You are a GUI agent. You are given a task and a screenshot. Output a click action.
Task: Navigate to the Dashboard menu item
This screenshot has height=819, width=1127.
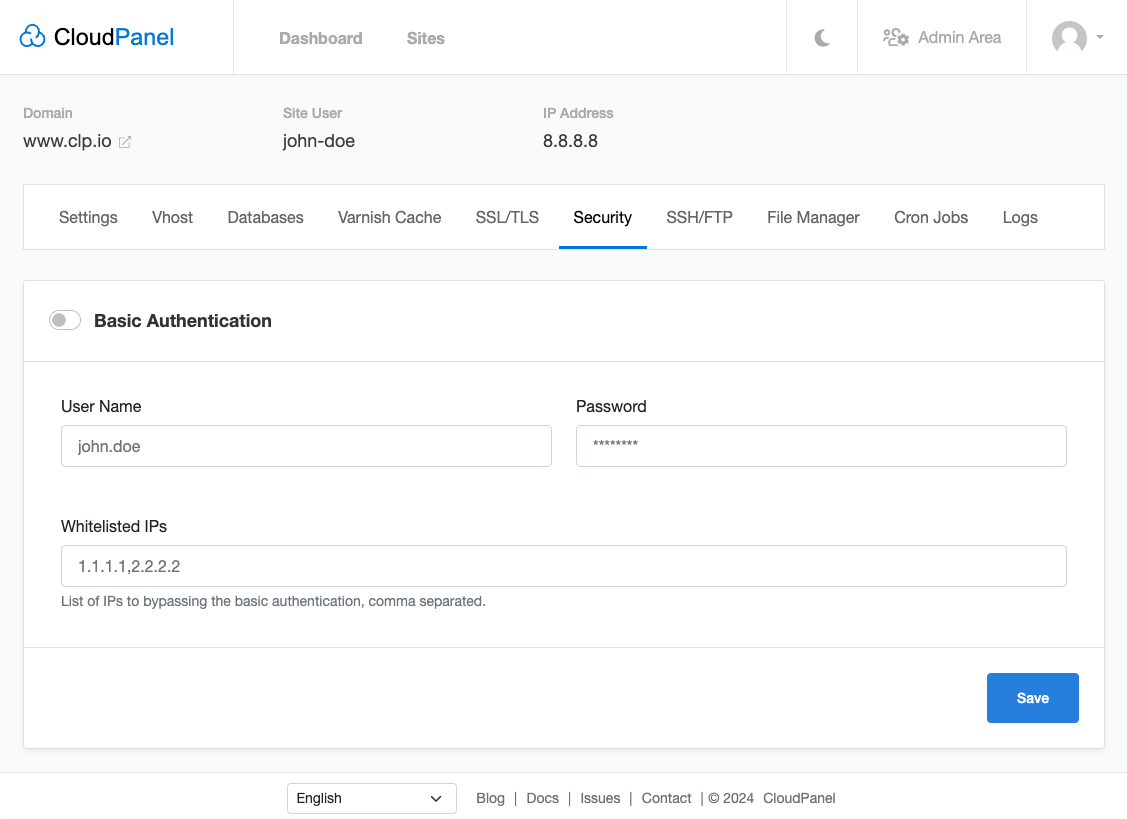(320, 38)
